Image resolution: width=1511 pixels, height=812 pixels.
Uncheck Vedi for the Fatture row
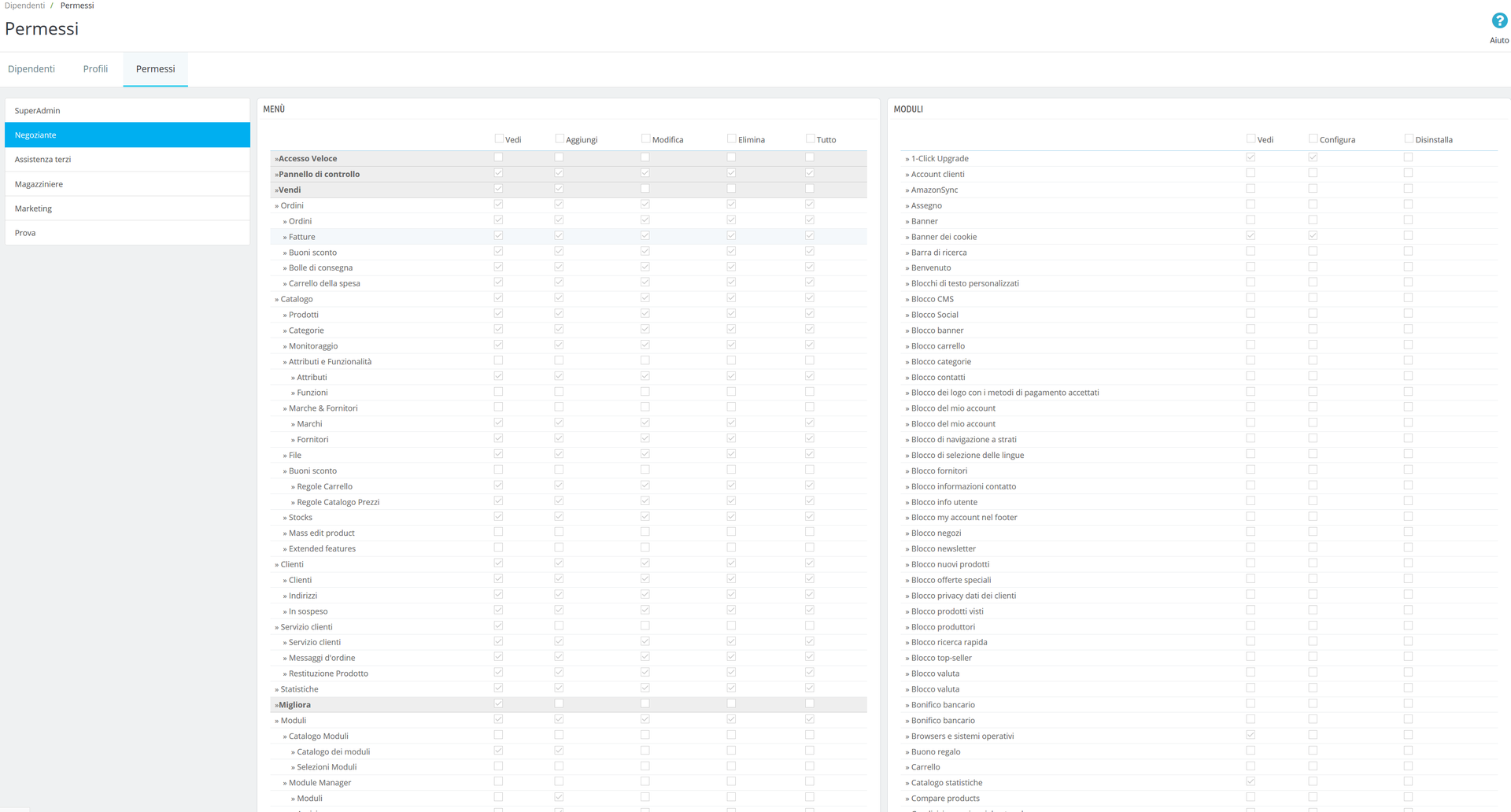pos(498,235)
